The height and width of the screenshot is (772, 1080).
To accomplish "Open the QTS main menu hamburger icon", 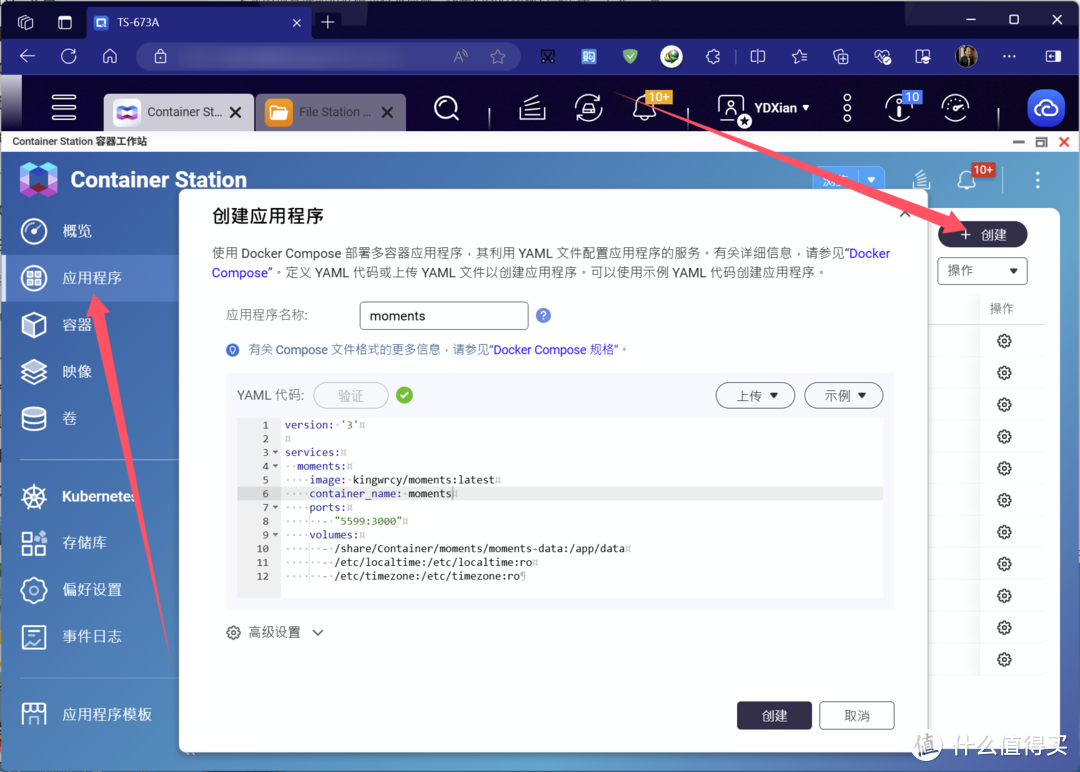I will click(64, 107).
